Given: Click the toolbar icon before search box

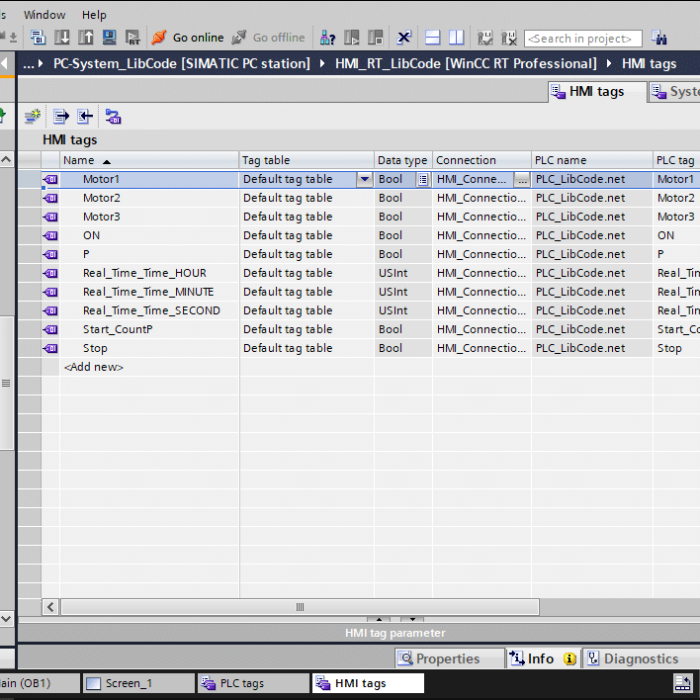Looking at the screenshot, I should click(x=508, y=38).
